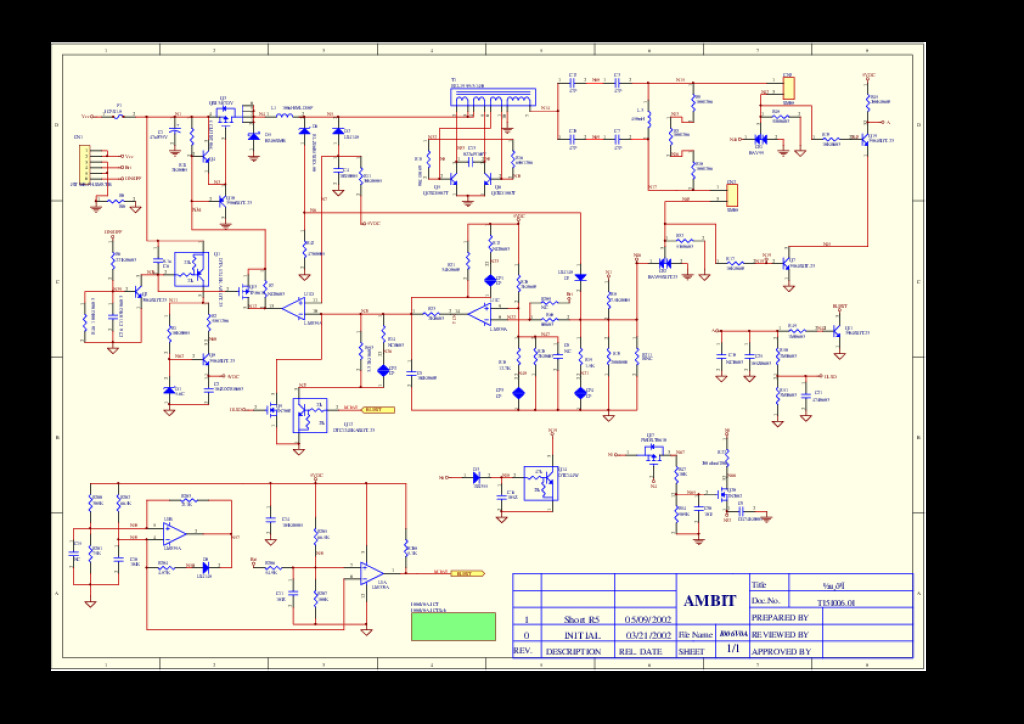Select the T1 transformer symbol

493,98
